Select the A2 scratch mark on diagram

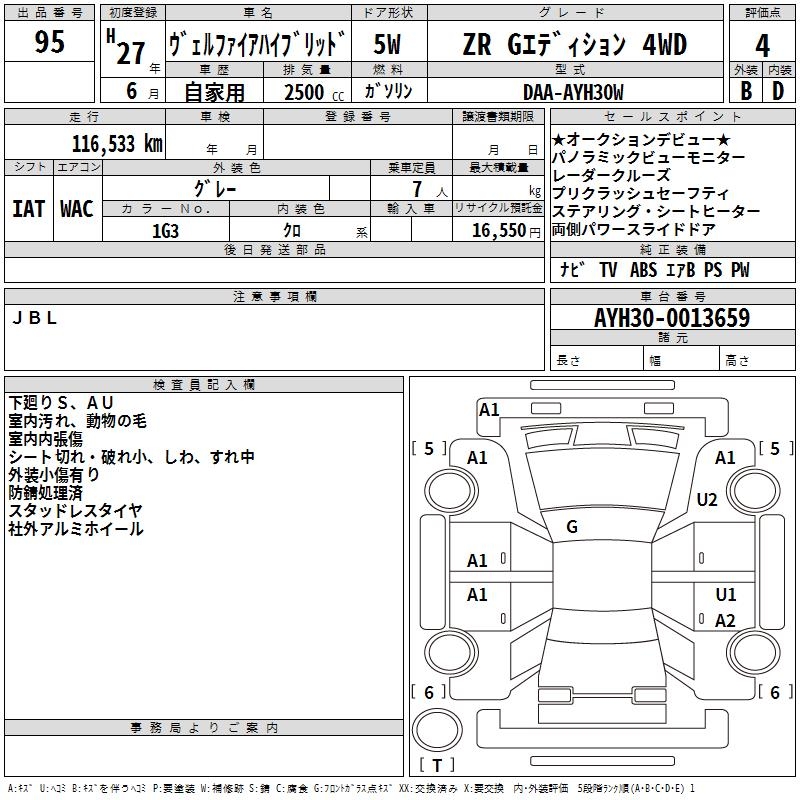pos(725,620)
